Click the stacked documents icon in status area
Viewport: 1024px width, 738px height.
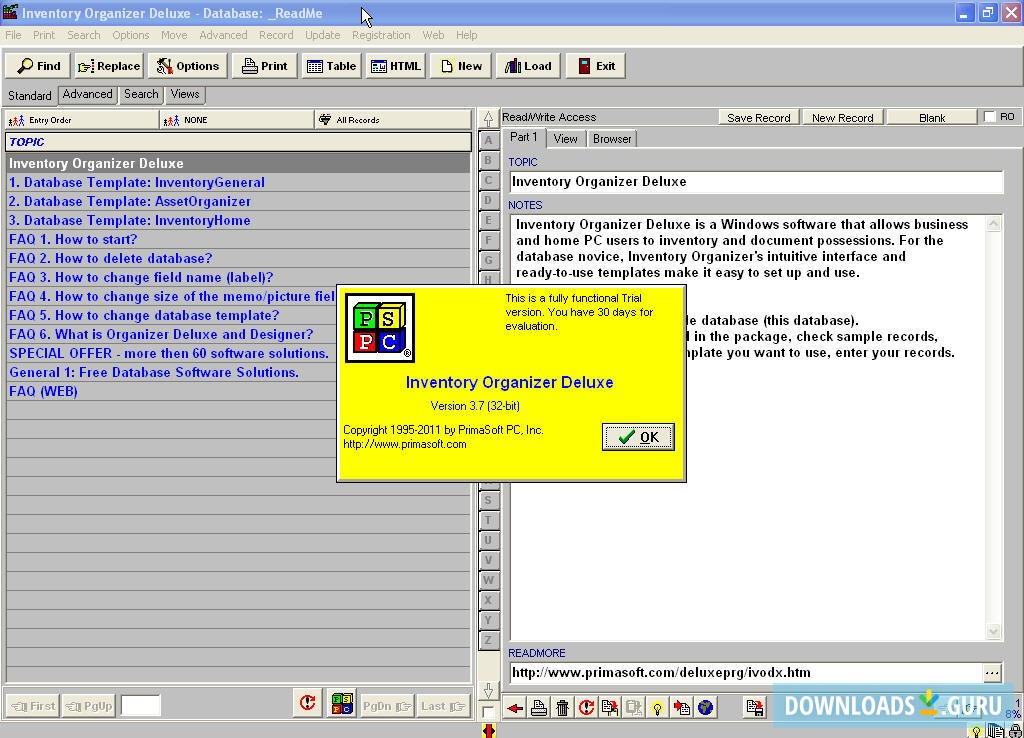click(995, 731)
